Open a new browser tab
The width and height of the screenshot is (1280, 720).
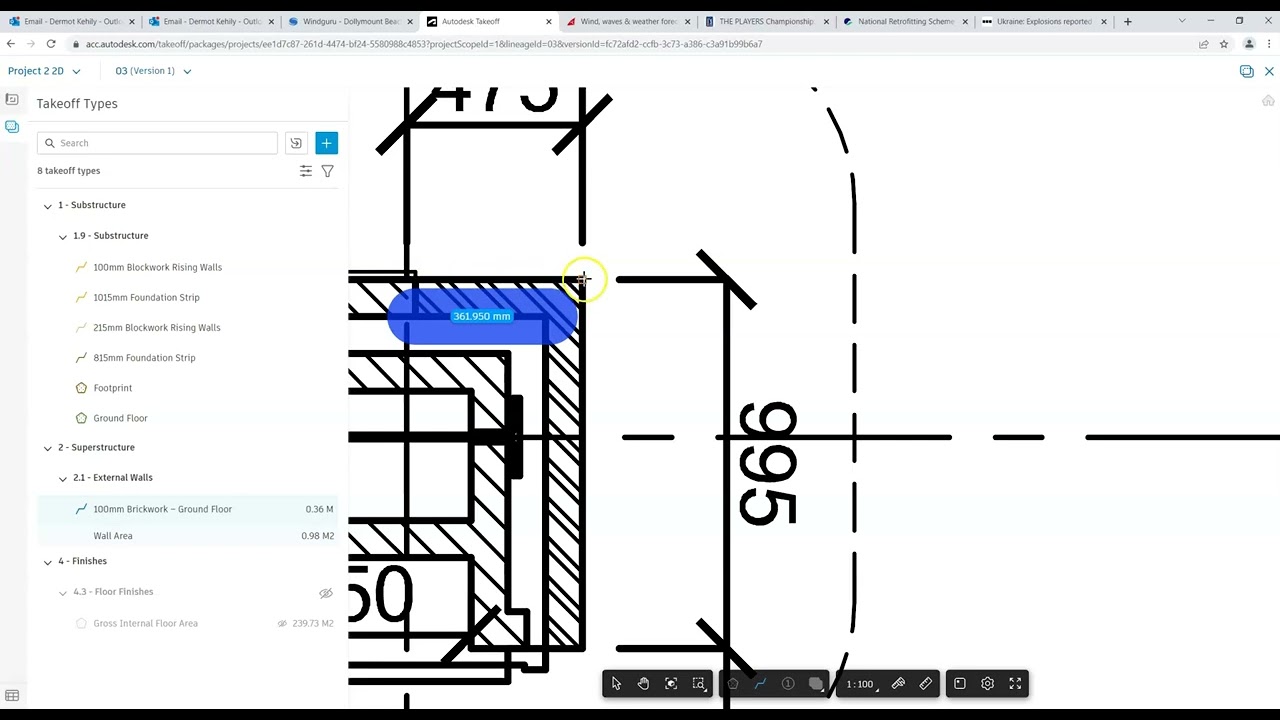coord(1127,21)
